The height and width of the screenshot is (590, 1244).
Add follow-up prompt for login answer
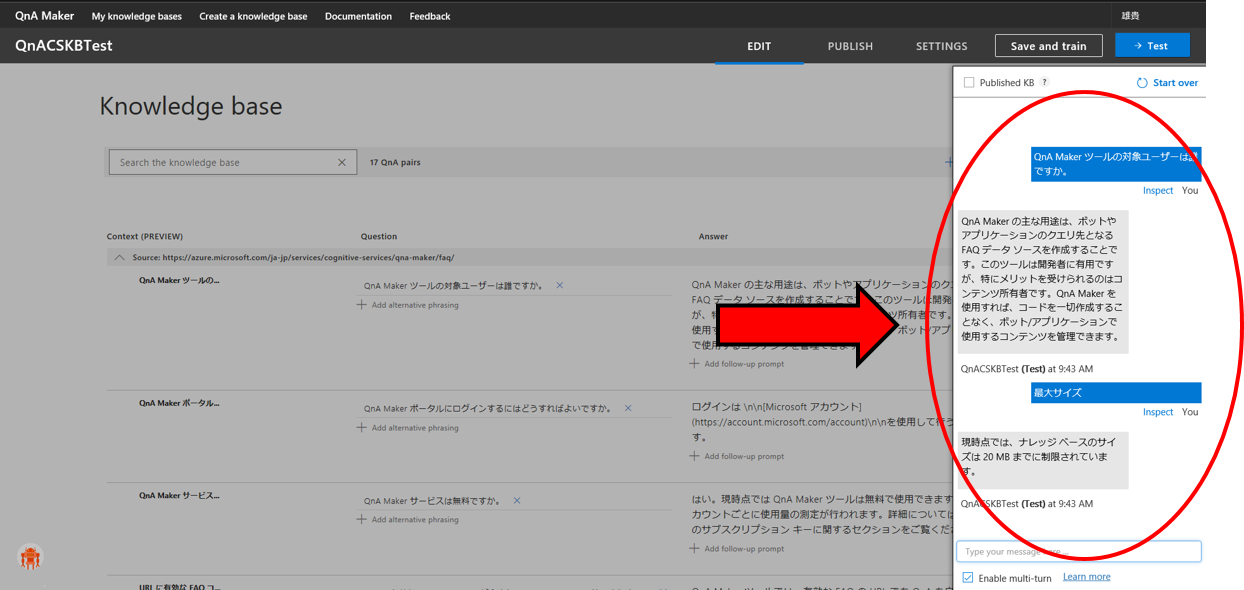[x=737, y=456]
